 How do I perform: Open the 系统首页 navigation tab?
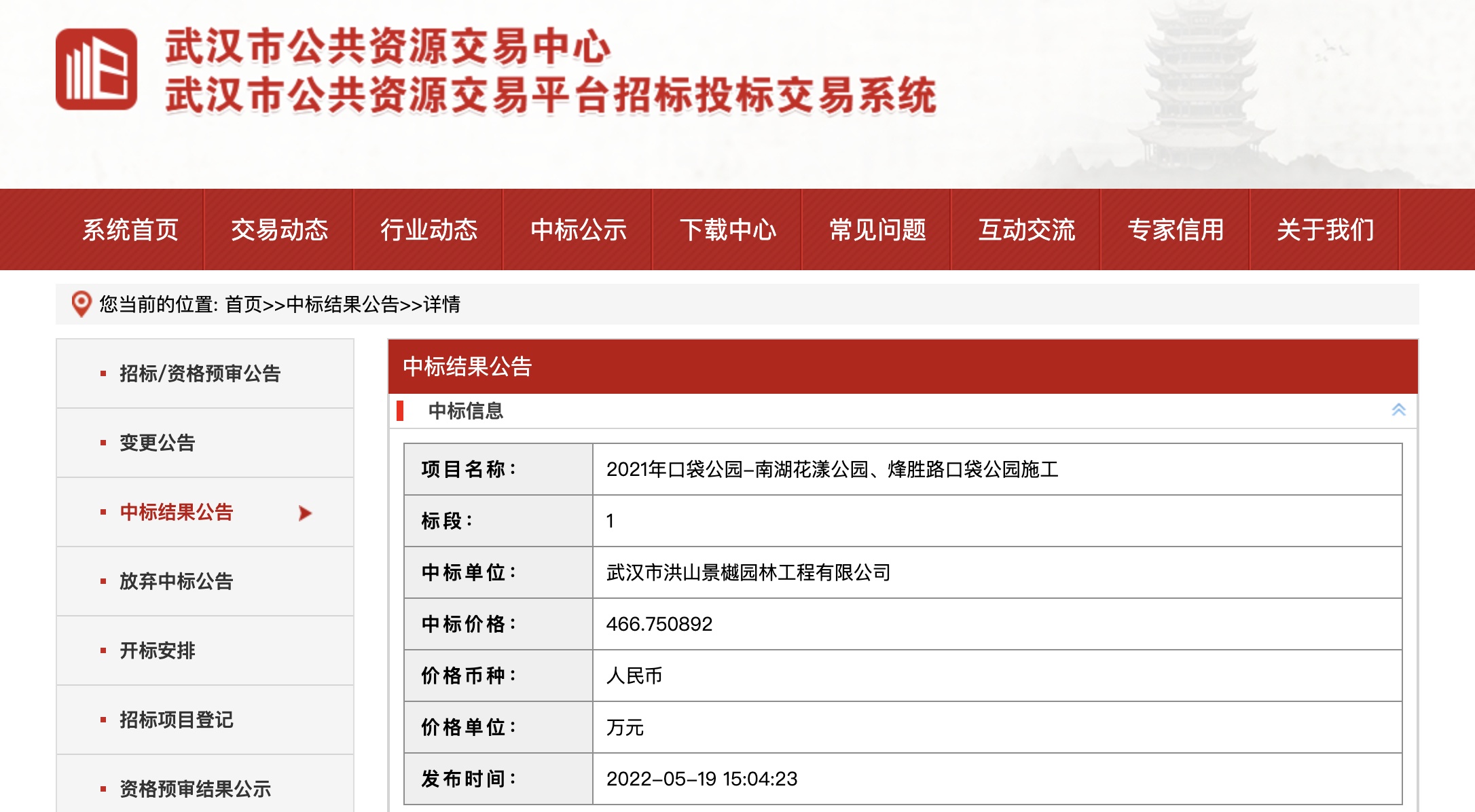130,230
